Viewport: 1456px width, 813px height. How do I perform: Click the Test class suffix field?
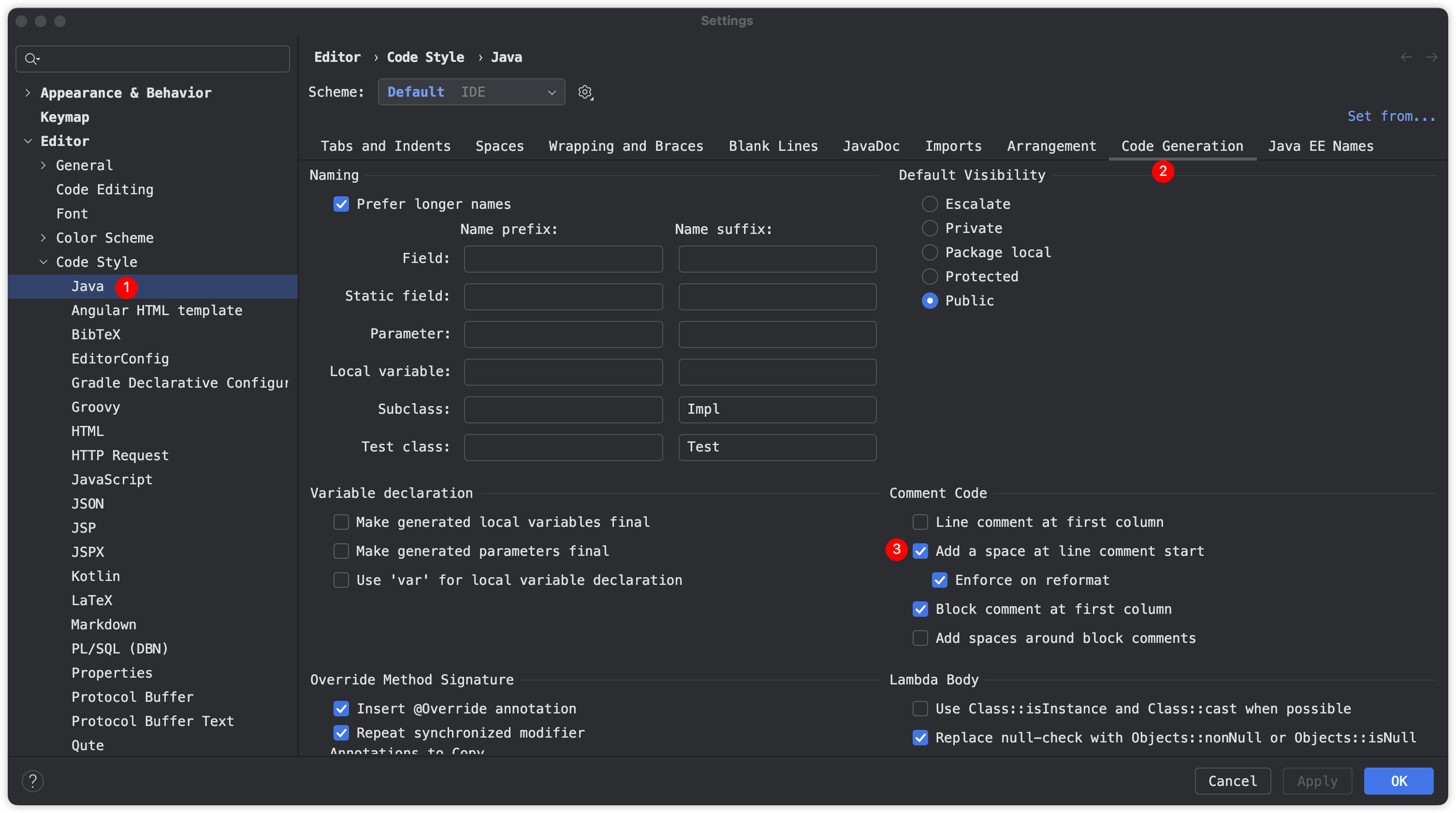tap(777, 448)
